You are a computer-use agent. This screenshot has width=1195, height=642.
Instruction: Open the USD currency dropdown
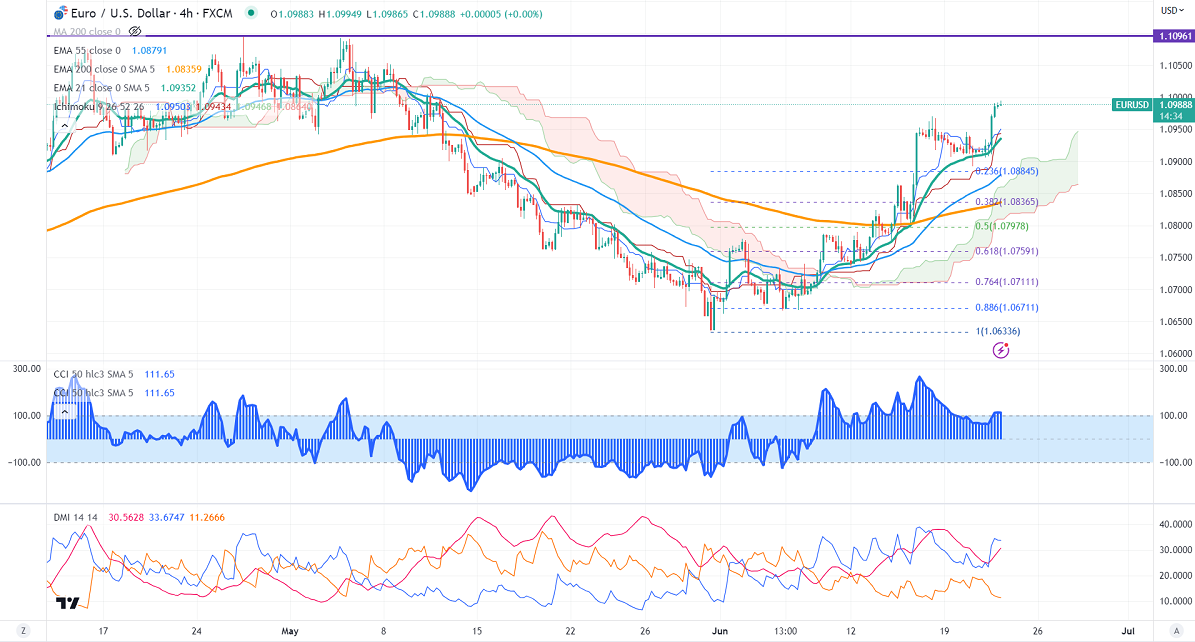1171,11
